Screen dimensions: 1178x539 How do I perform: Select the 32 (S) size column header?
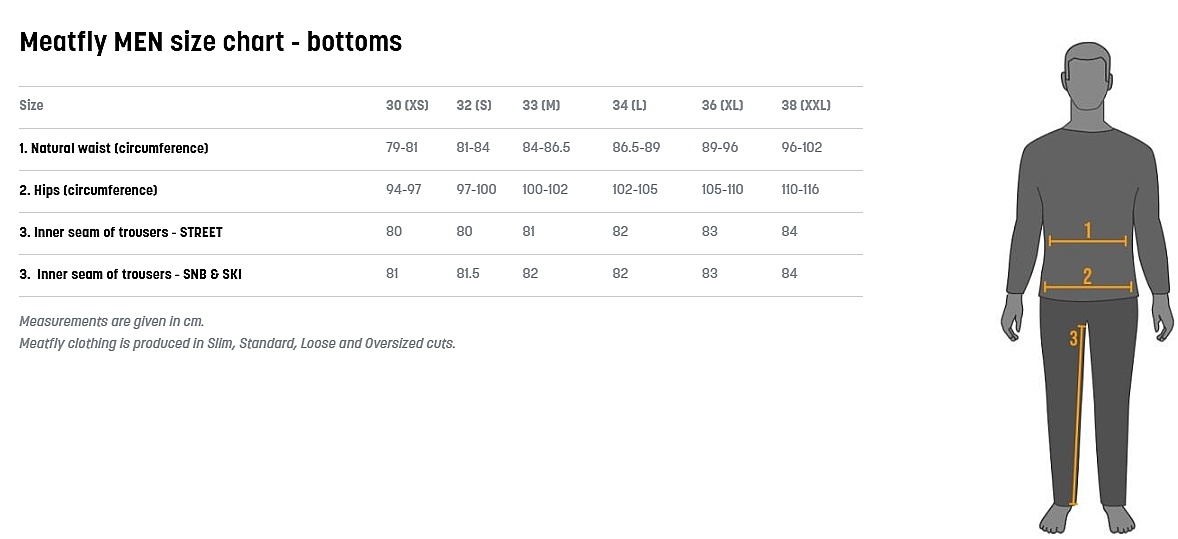(474, 105)
